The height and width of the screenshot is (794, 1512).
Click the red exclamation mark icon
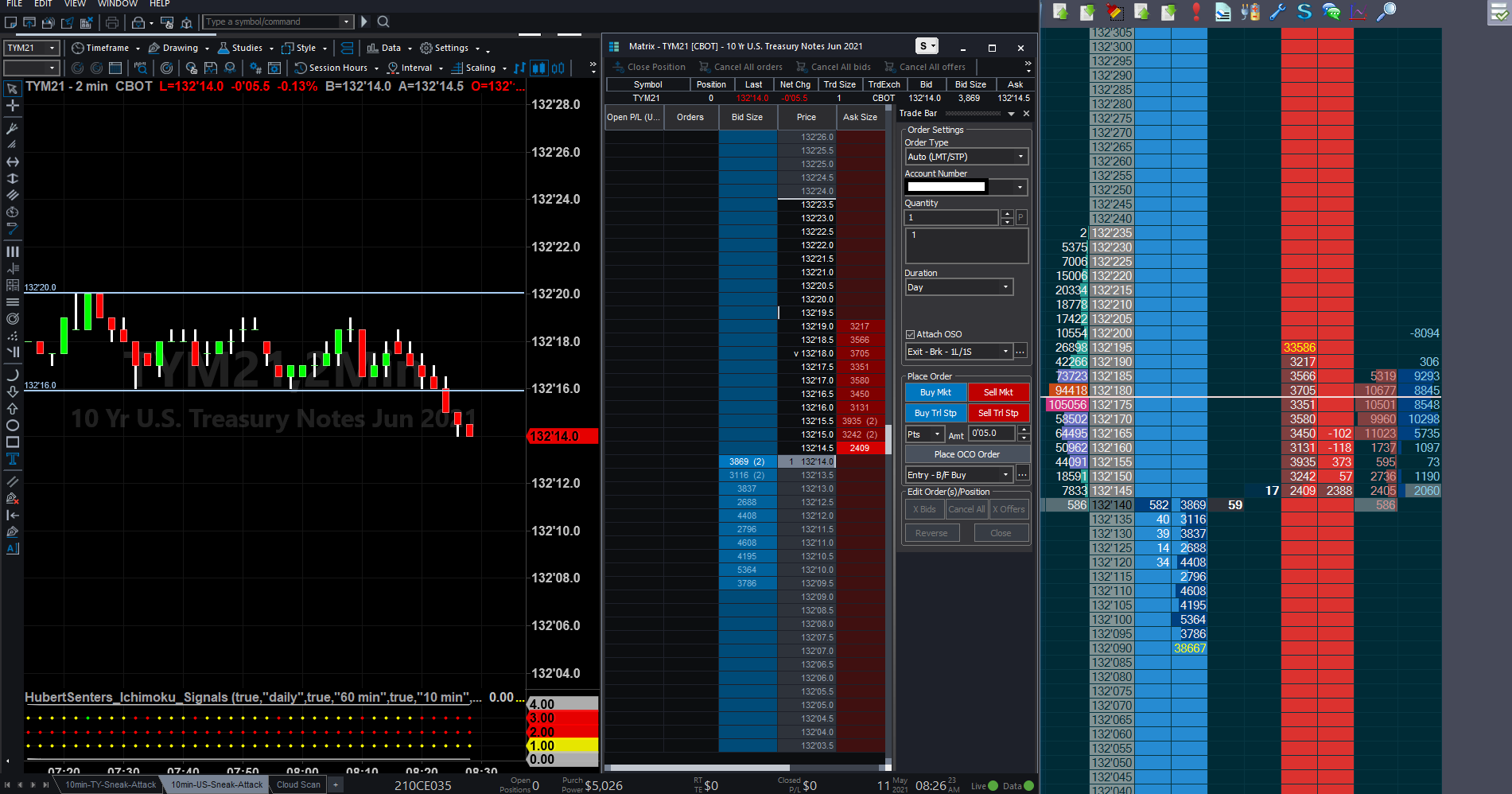[1196, 11]
